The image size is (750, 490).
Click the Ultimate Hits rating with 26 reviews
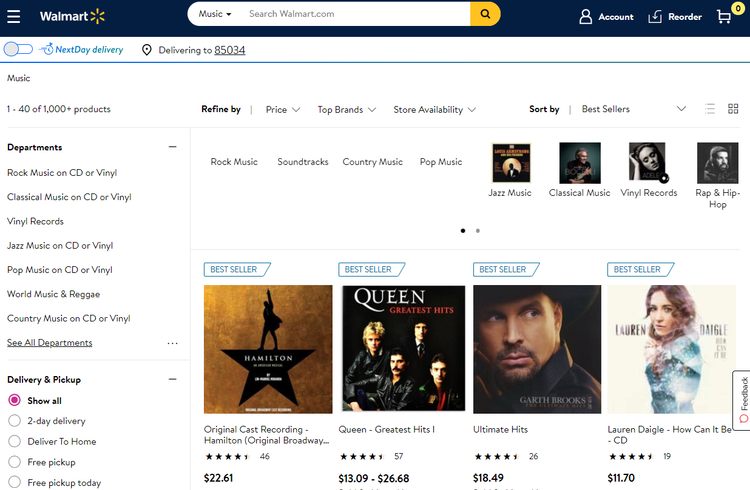click(x=506, y=457)
